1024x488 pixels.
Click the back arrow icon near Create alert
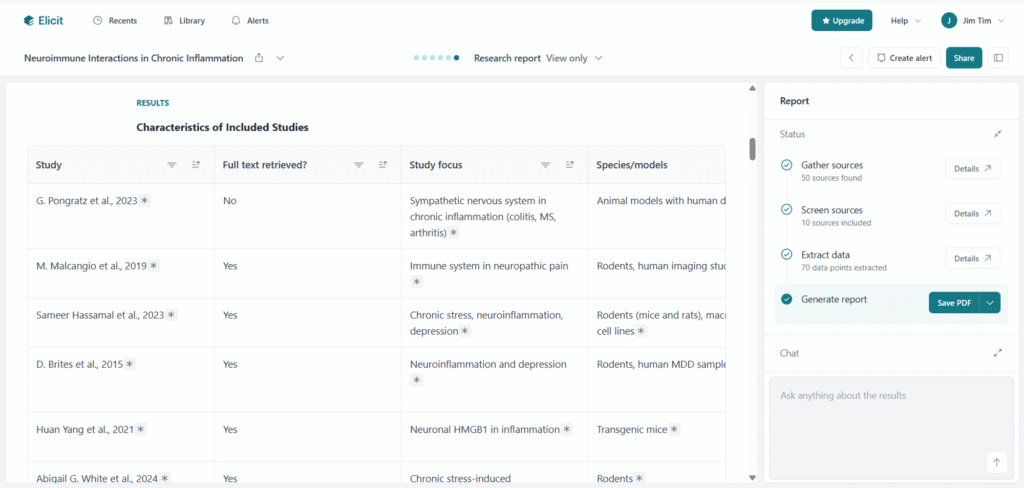click(851, 58)
